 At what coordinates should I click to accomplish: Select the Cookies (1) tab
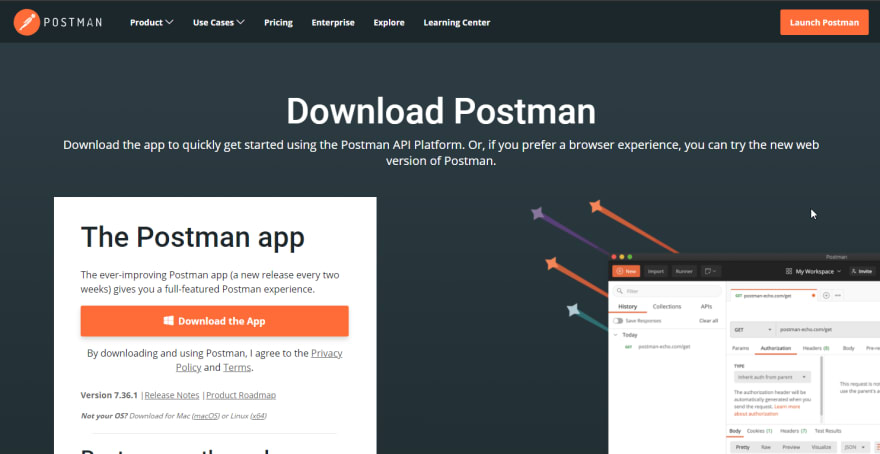coord(759,431)
